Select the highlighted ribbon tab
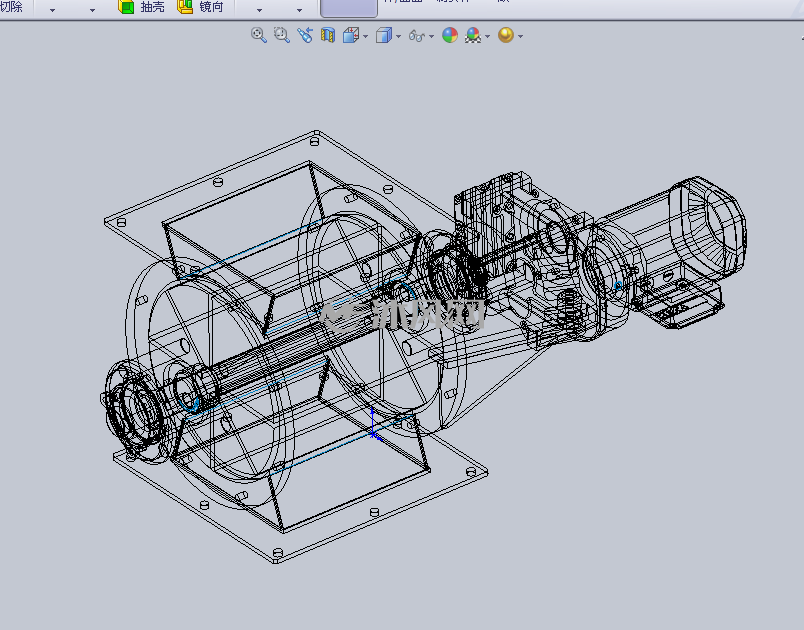This screenshot has width=804, height=630. [349, 8]
